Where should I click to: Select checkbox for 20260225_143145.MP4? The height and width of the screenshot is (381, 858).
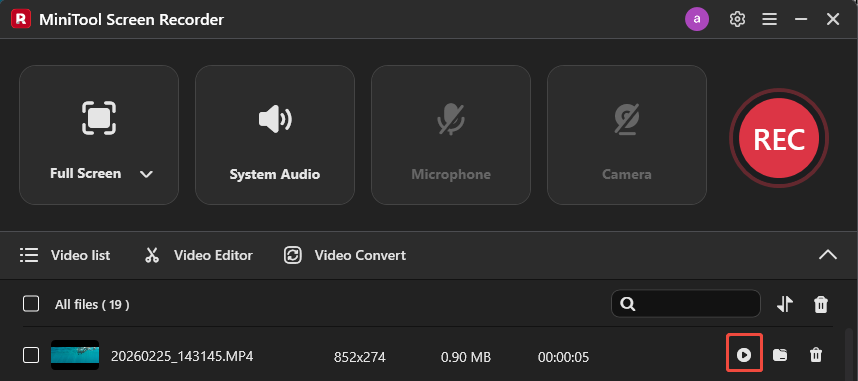pyautogui.click(x=31, y=355)
